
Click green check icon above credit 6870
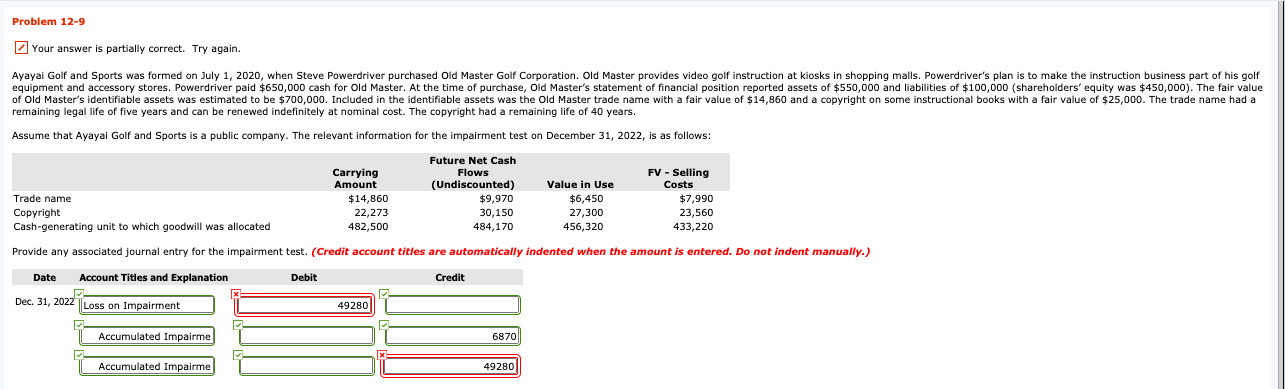tap(384, 324)
